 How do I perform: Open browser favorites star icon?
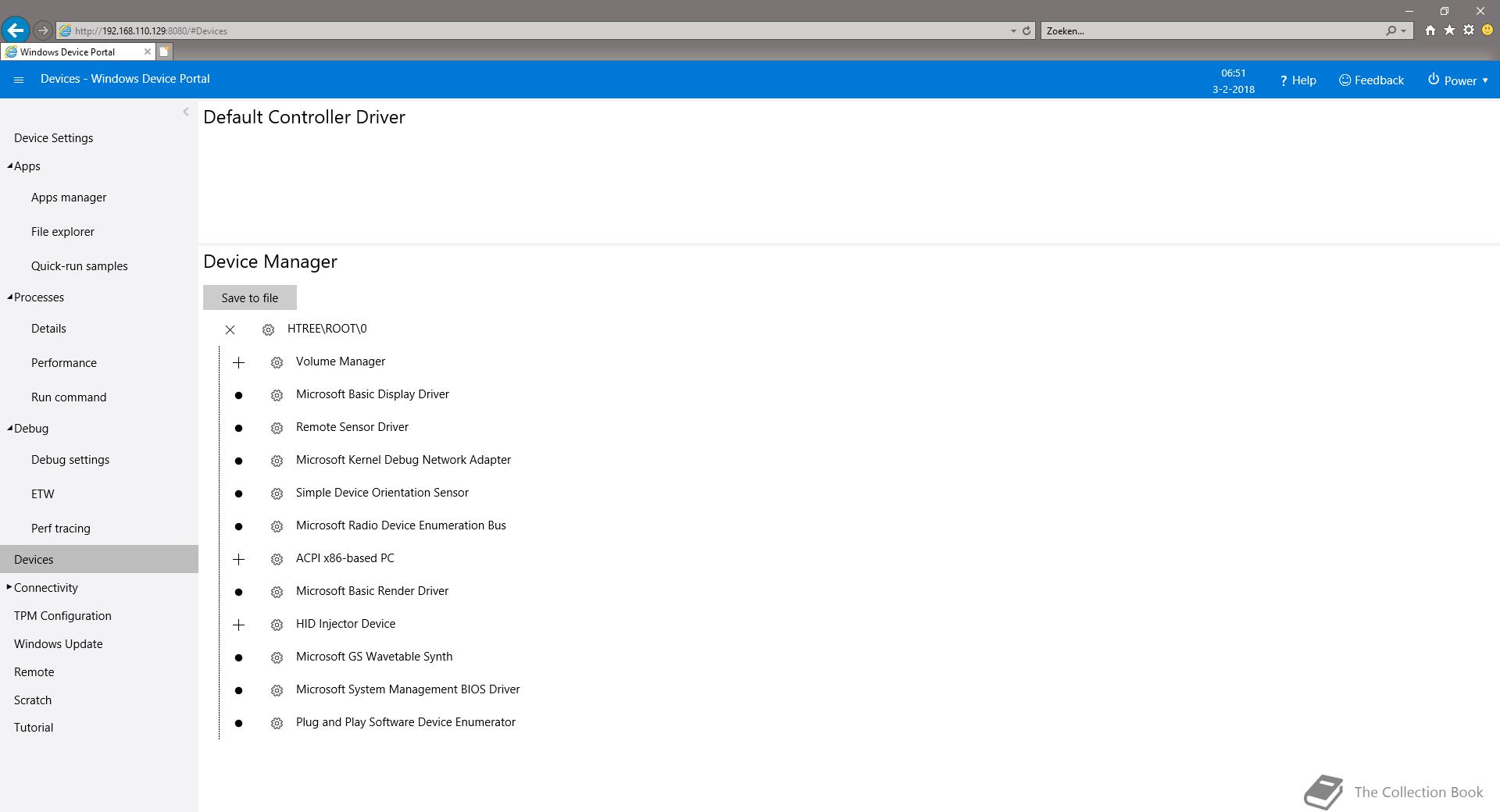coord(1449,30)
